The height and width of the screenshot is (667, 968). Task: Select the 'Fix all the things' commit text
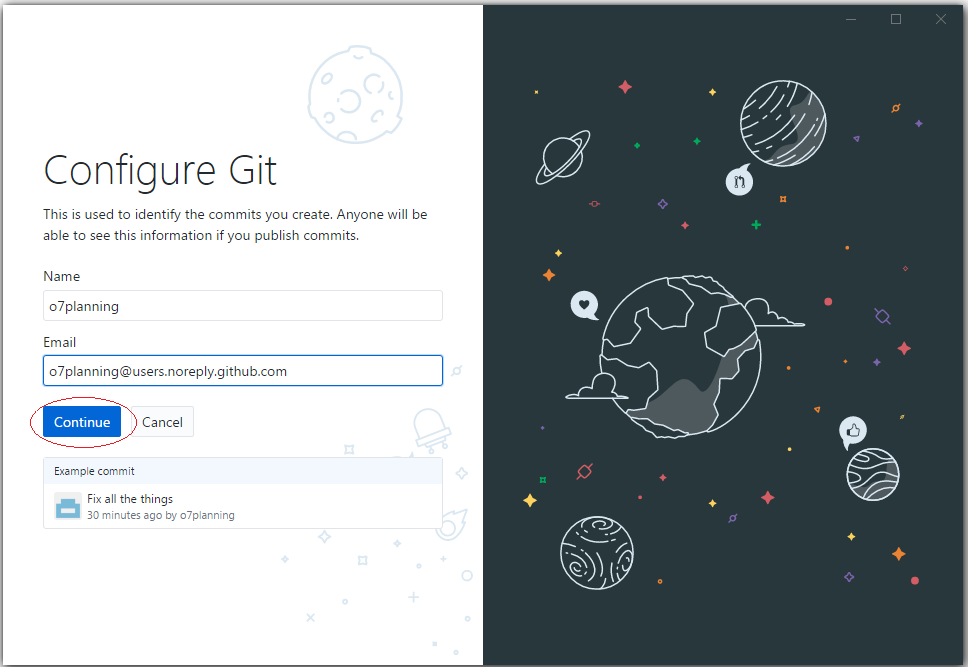coord(130,498)
